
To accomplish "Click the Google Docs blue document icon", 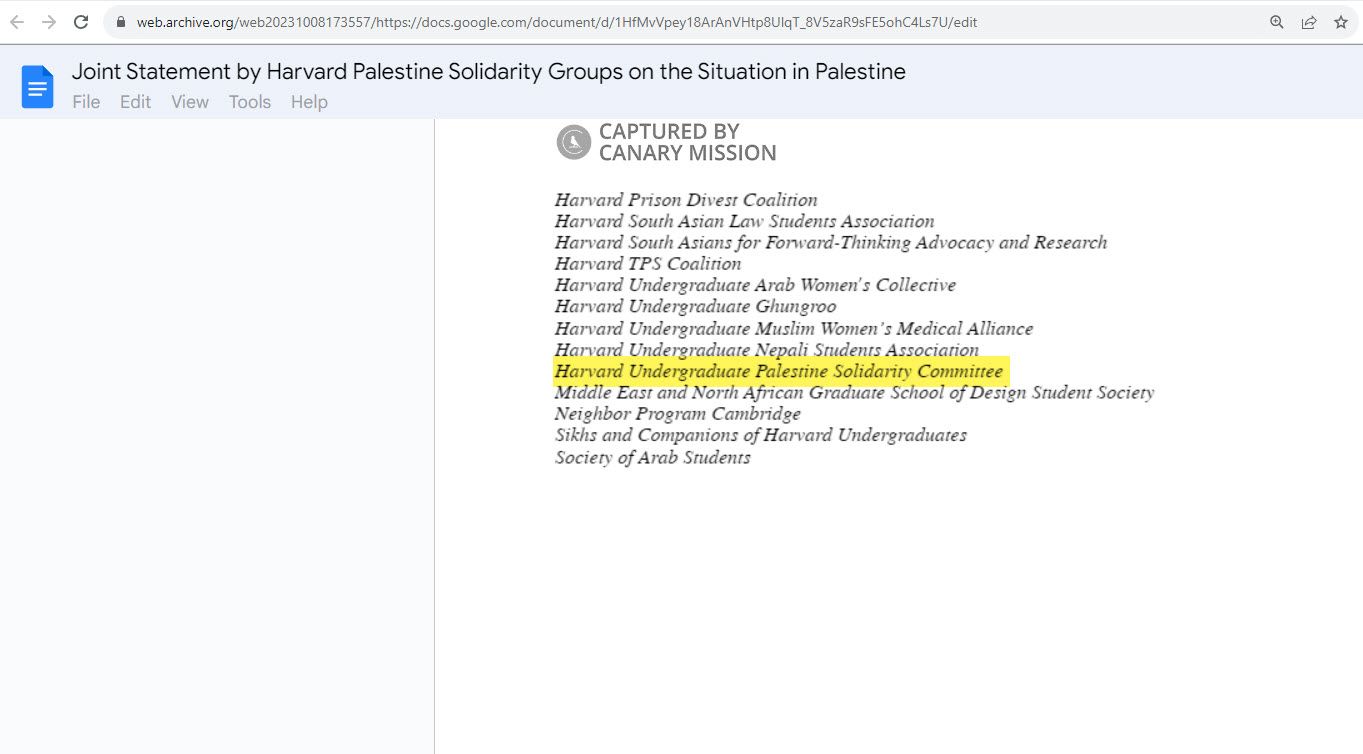I will coord(38,87).
